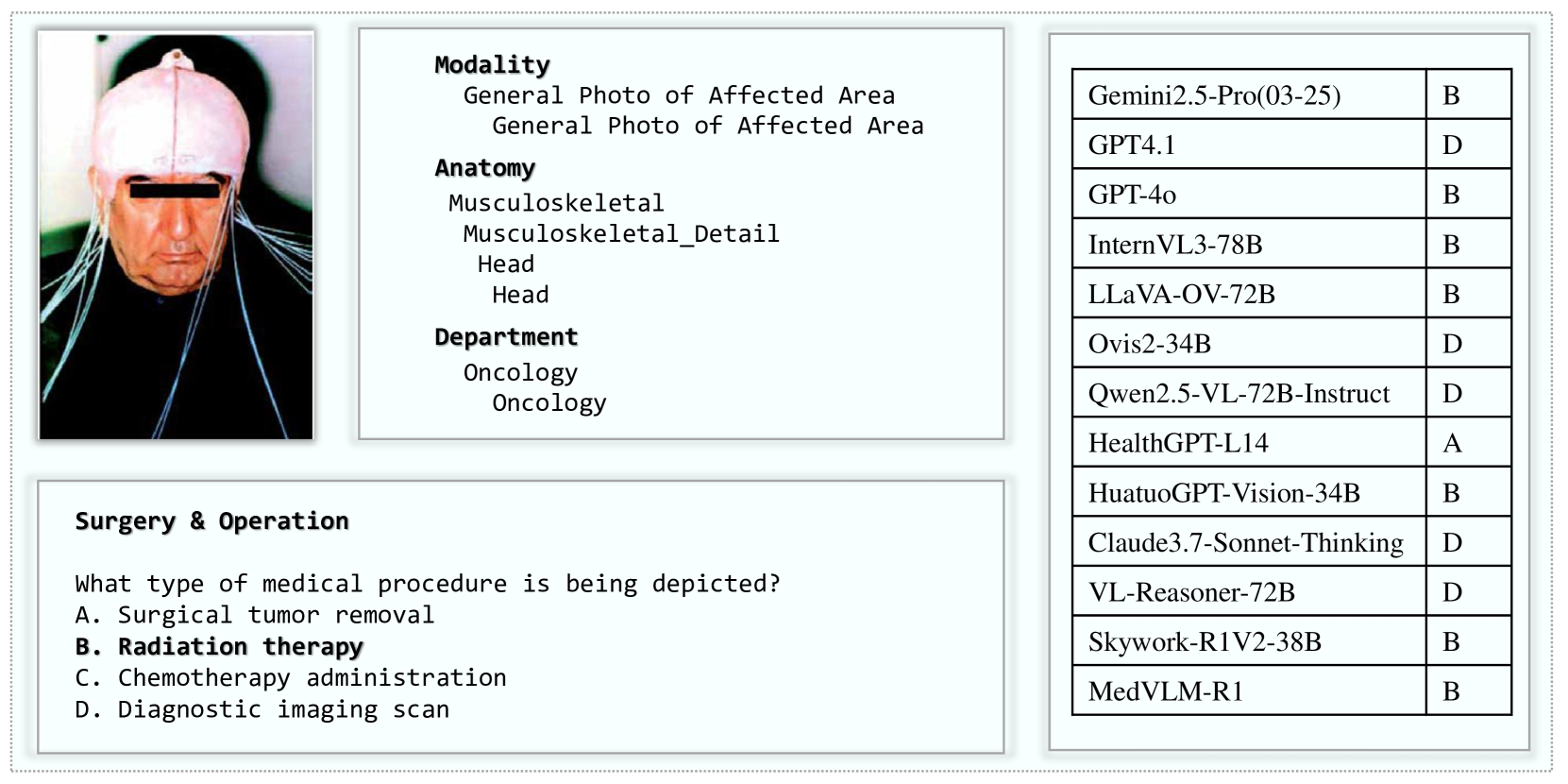Viewport: 1568px width, 784px height.
Task: Click the Department heading
Action: 506,337
